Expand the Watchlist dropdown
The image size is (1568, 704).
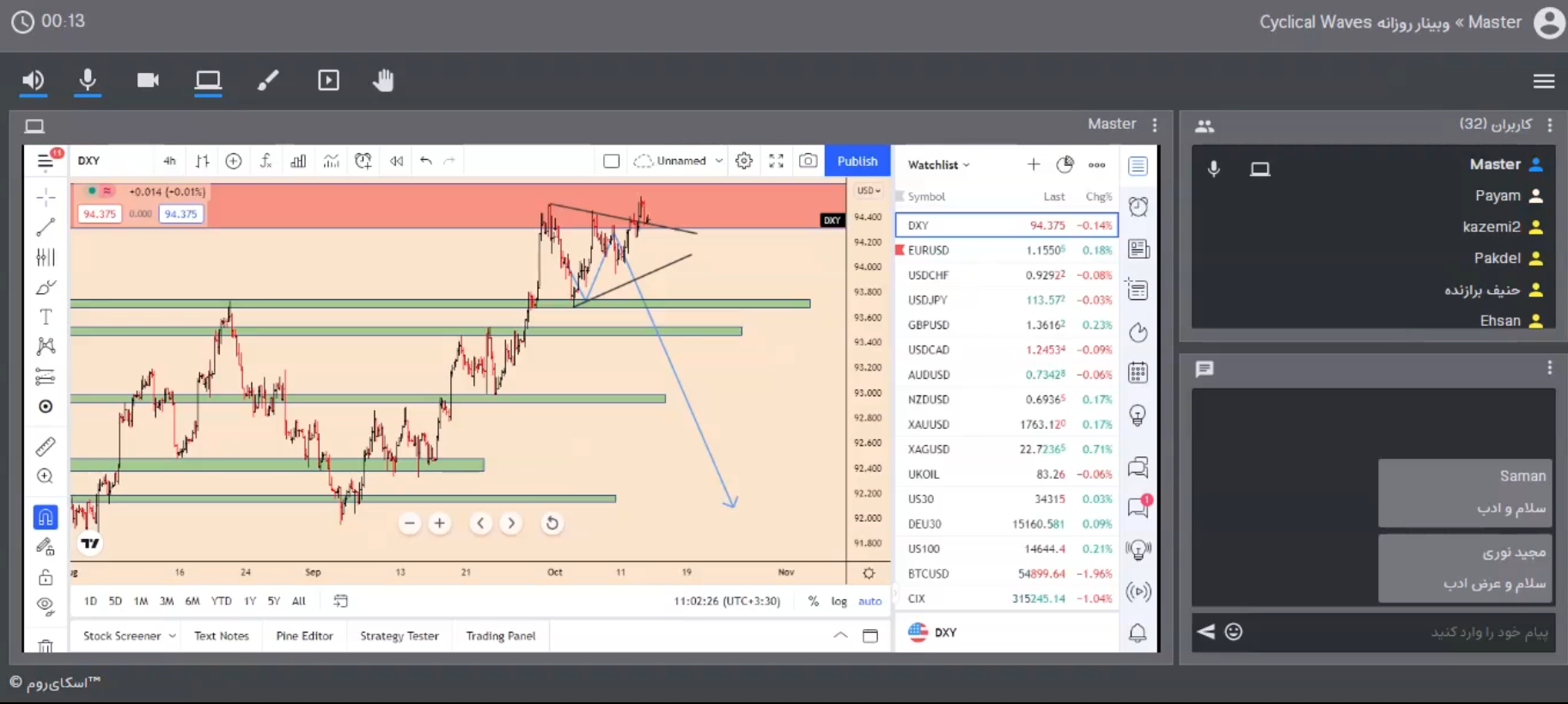click(x=938, y=165)
